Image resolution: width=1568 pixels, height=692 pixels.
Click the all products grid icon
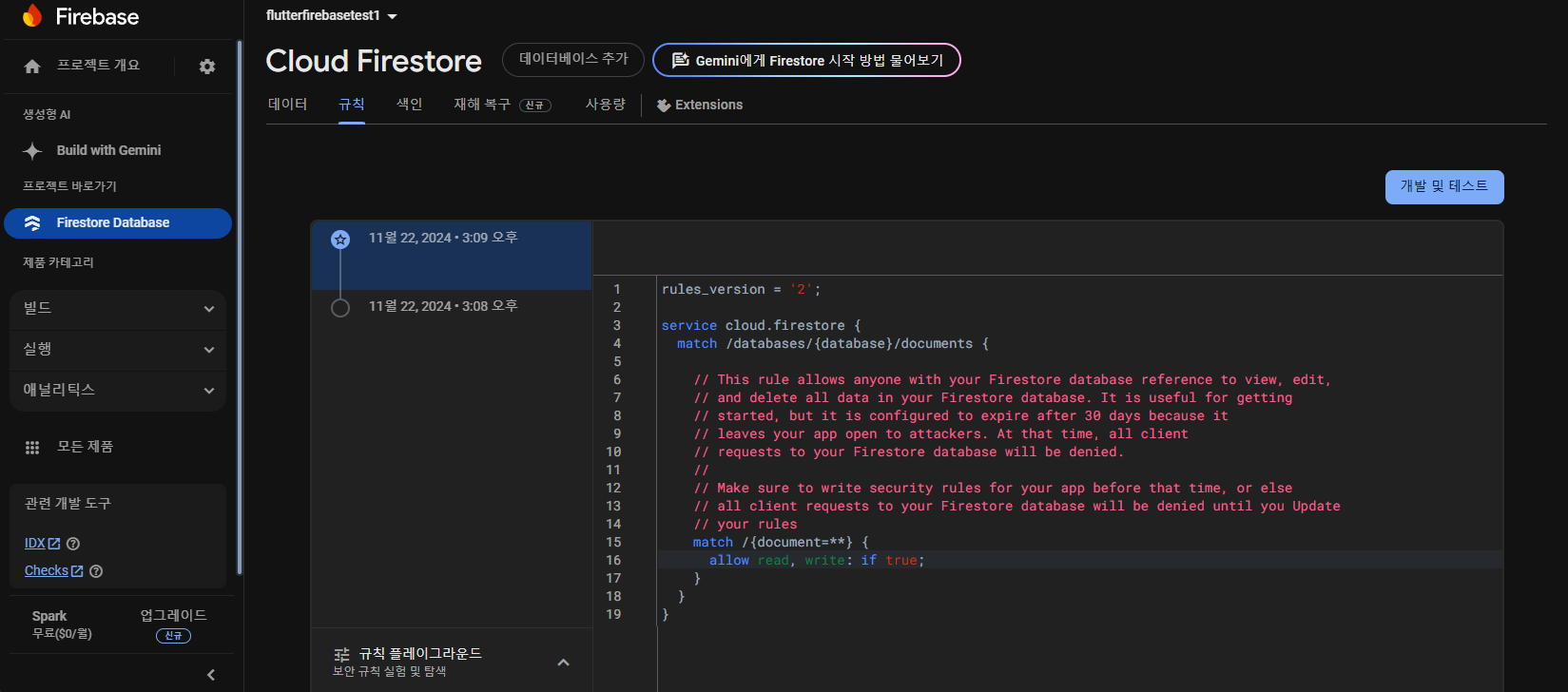(x=32, y=447)
